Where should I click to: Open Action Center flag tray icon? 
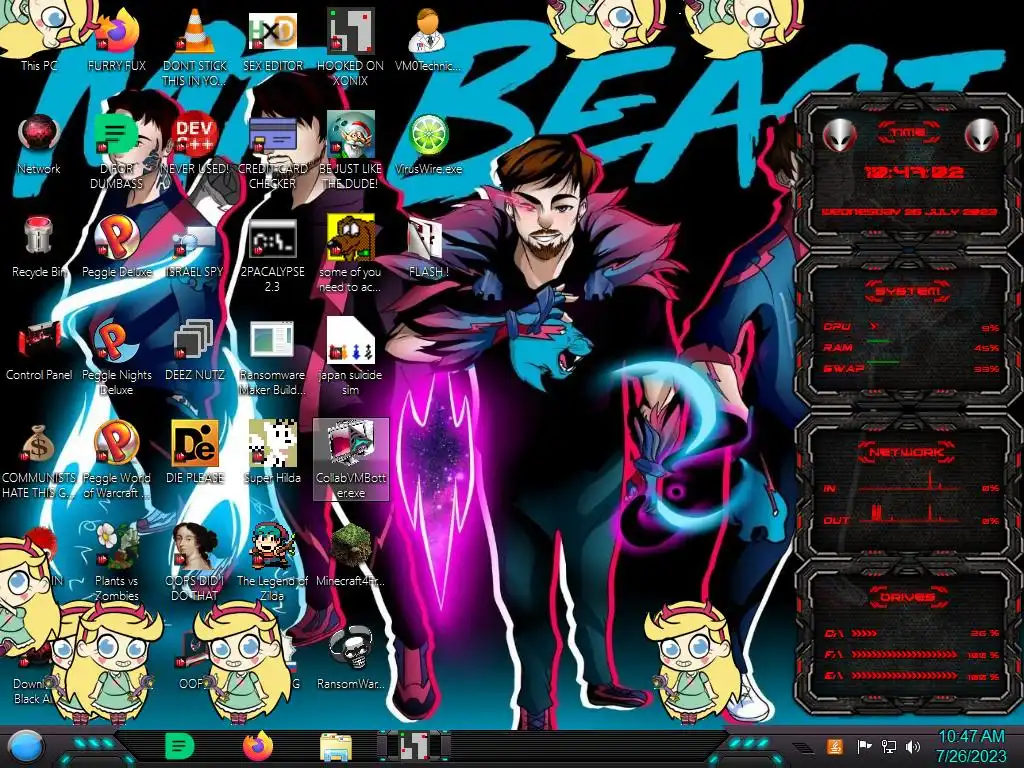pyautogui.click(x=864, y=746)
